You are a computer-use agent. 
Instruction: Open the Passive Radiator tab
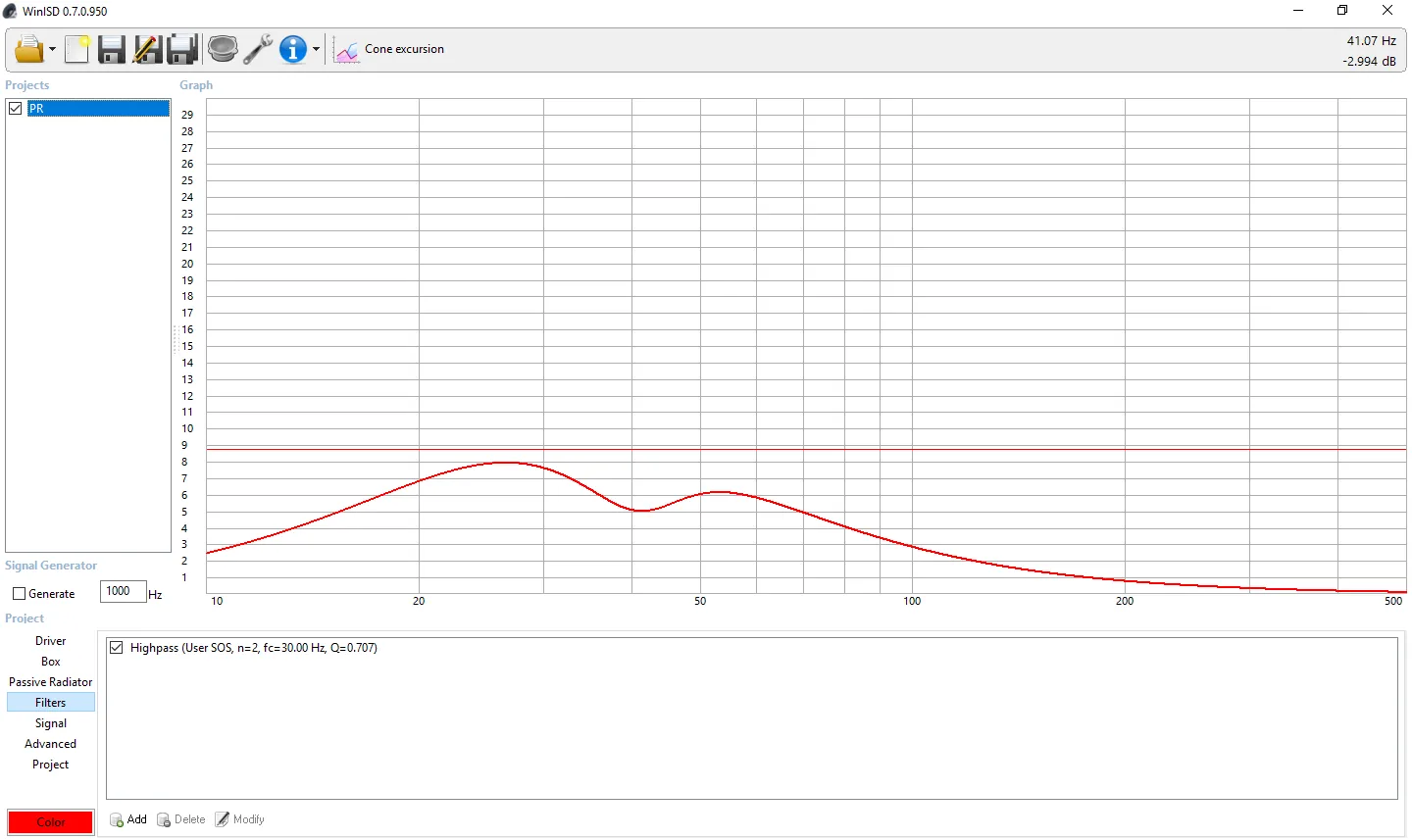[x=51, y=682]
